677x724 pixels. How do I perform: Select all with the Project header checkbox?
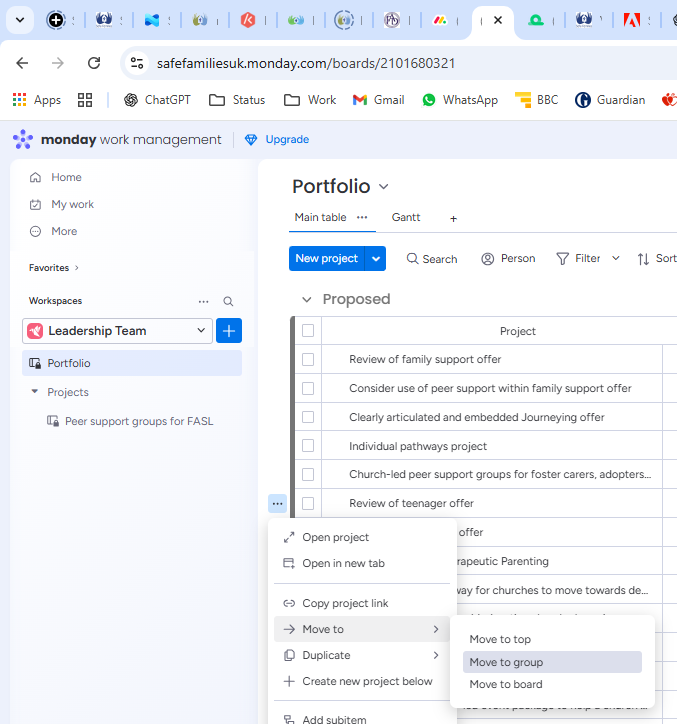point(308,331)
